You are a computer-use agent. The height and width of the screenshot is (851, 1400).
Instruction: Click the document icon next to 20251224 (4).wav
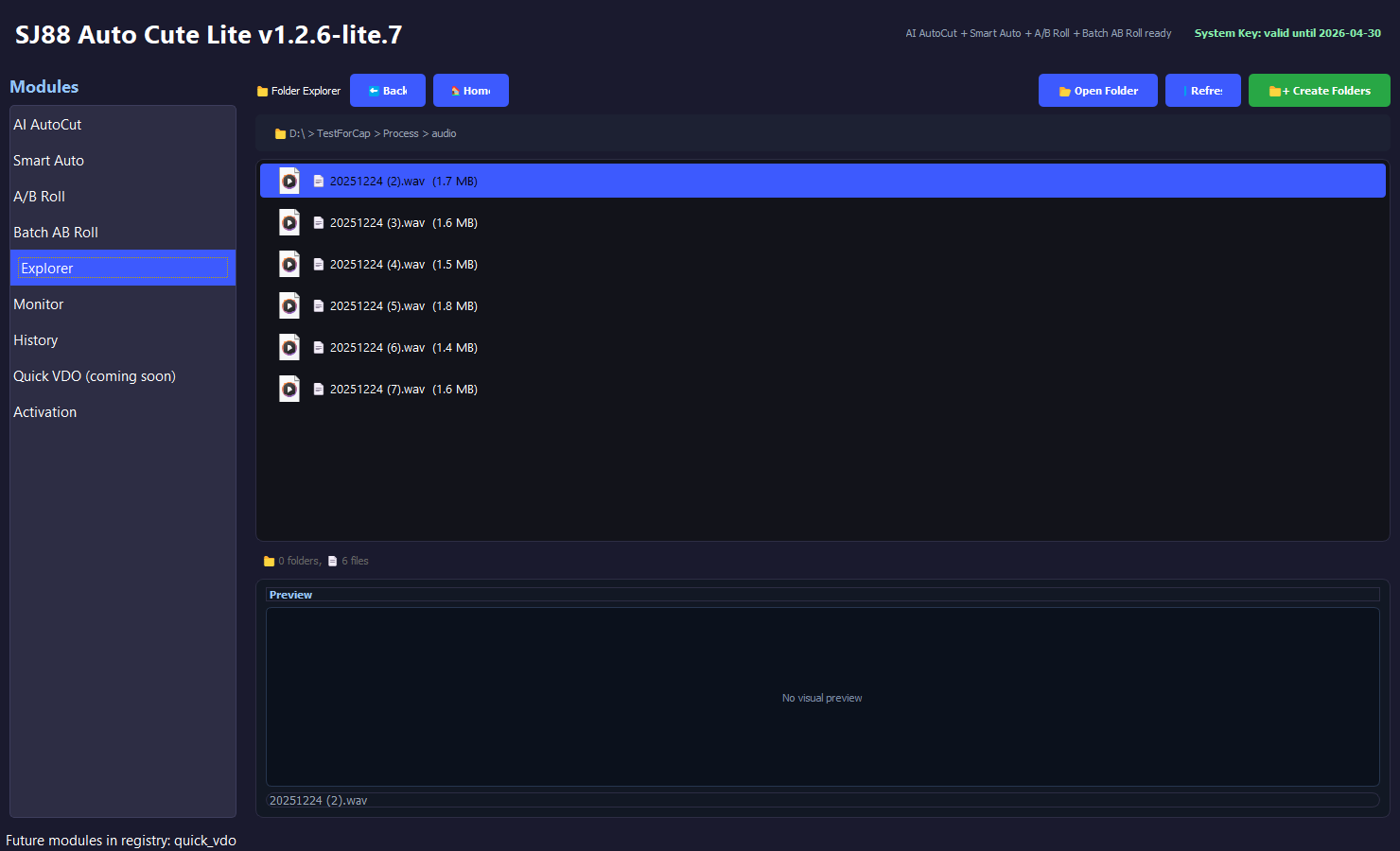tap(318, 264)
